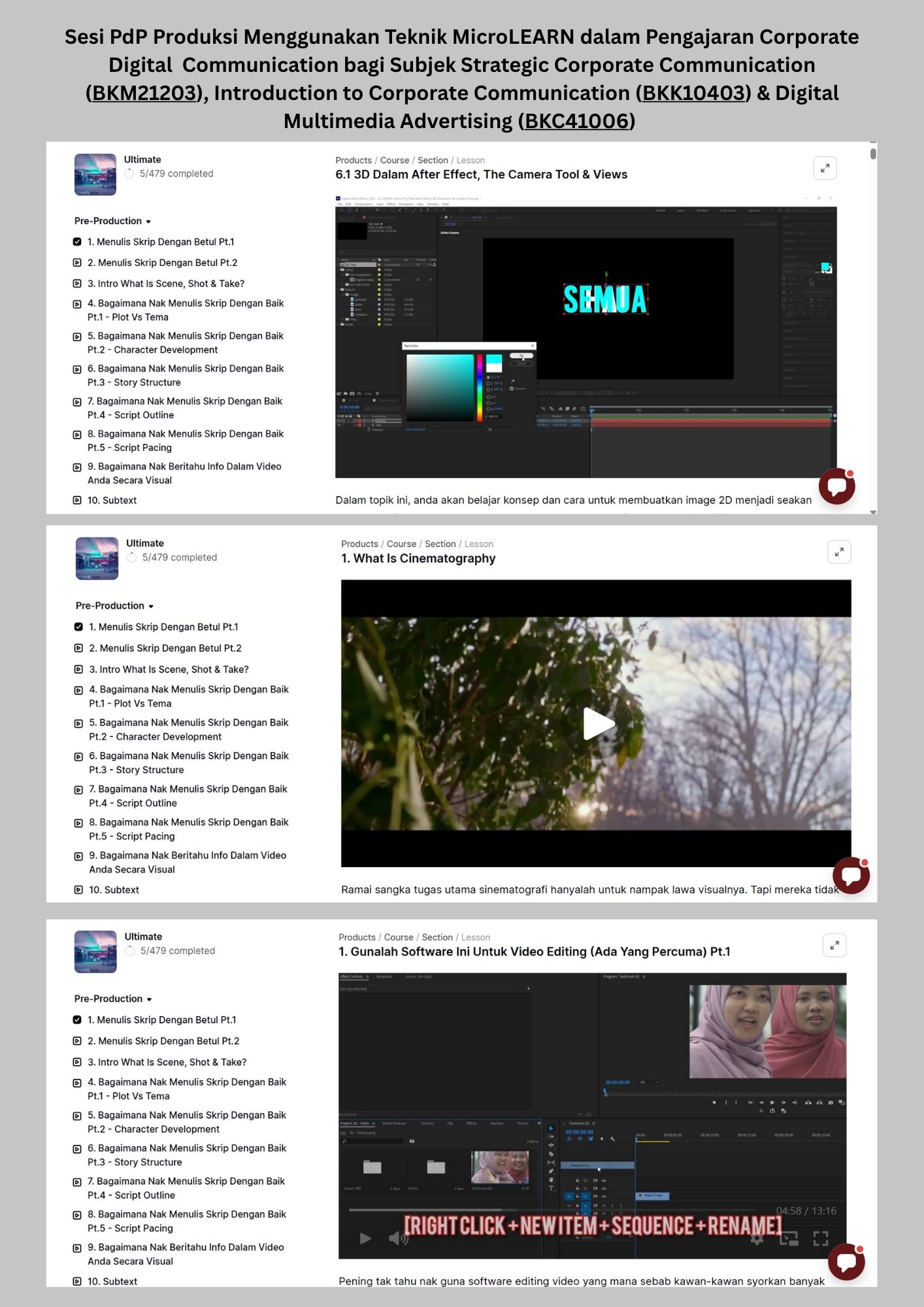924x1307 pixels.
Task: Open '10. Subtext' in the Video Editing panel
Action: point(112,1282)
